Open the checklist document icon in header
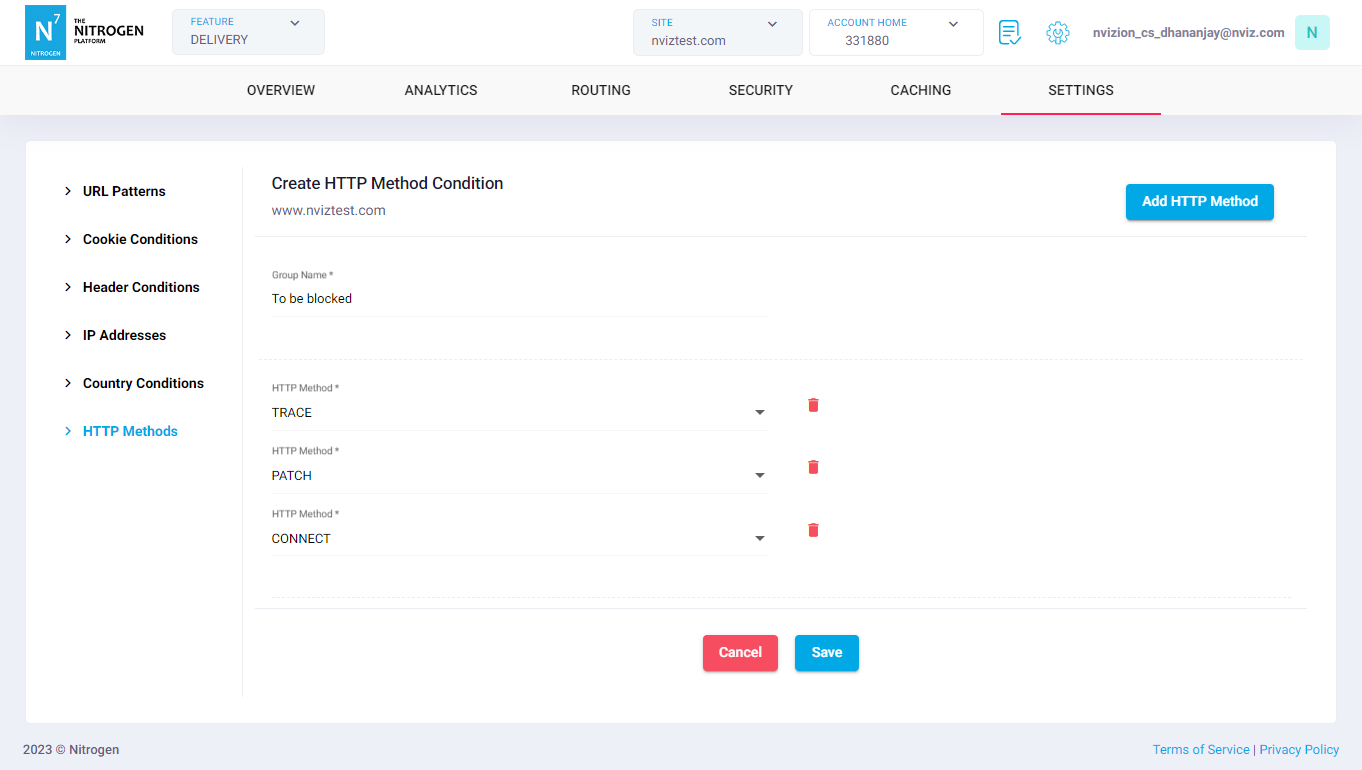This screenshot has height=770, width=1362. (1009, 33)
